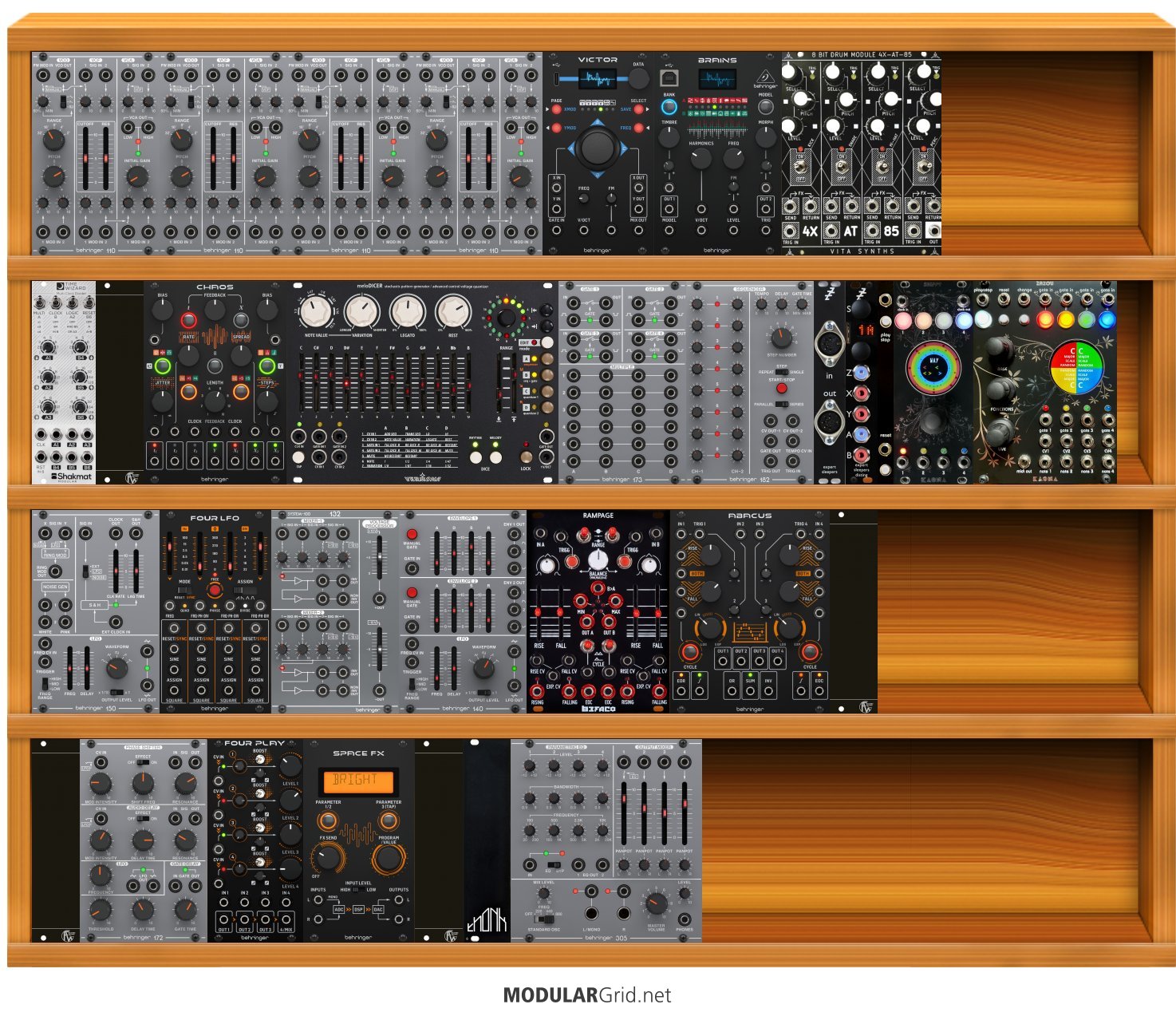
Task: Click the LOCK button on meloDICER
Action: tap(526, 457)
